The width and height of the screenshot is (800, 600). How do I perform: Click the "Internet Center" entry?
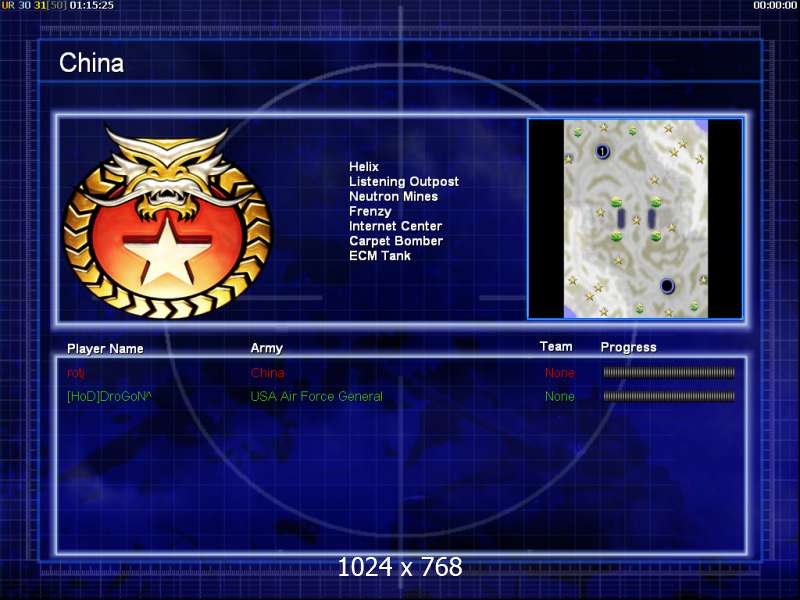(395, 226)
